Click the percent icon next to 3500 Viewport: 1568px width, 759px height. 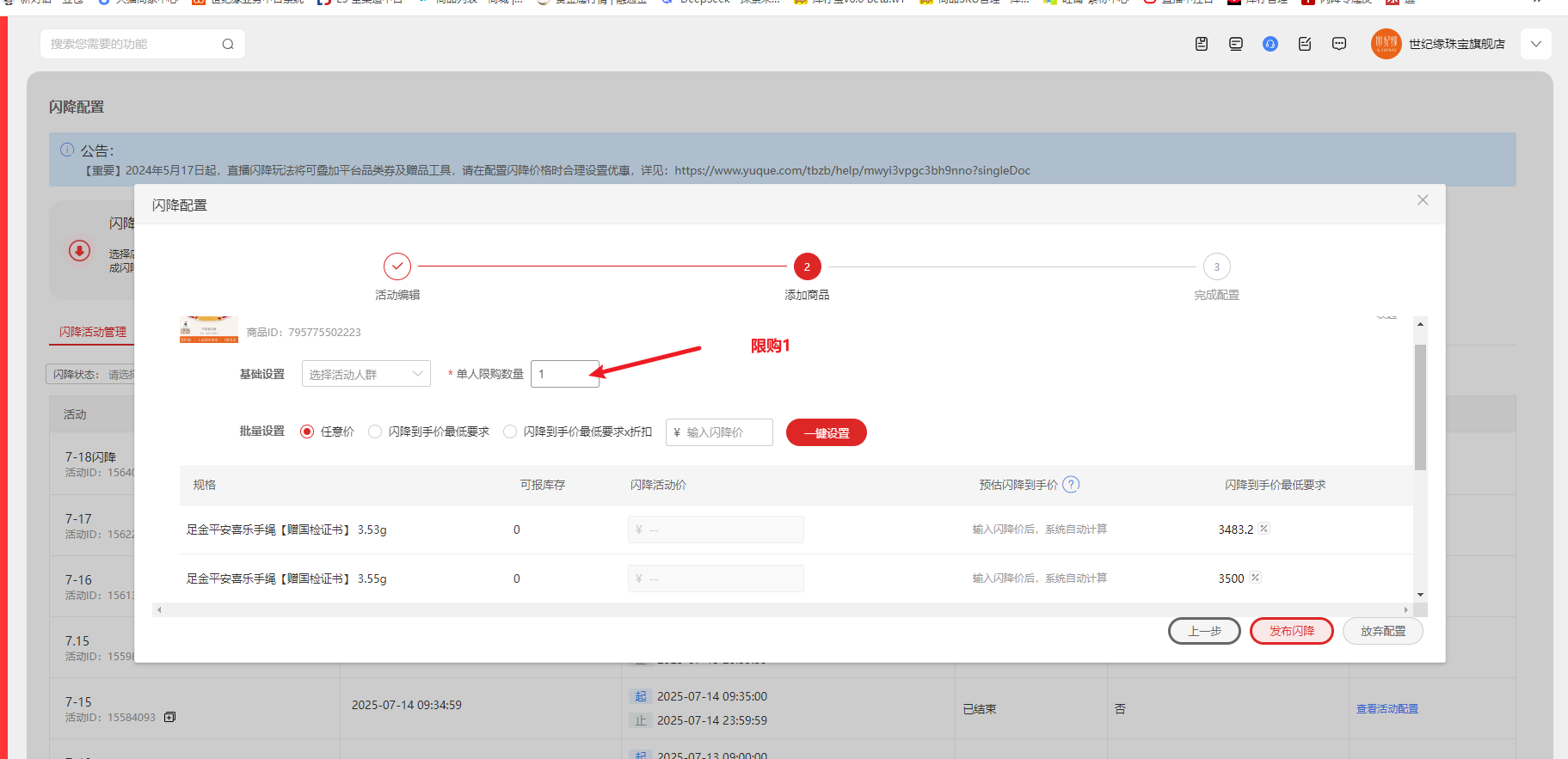(x=1255, y=578)
